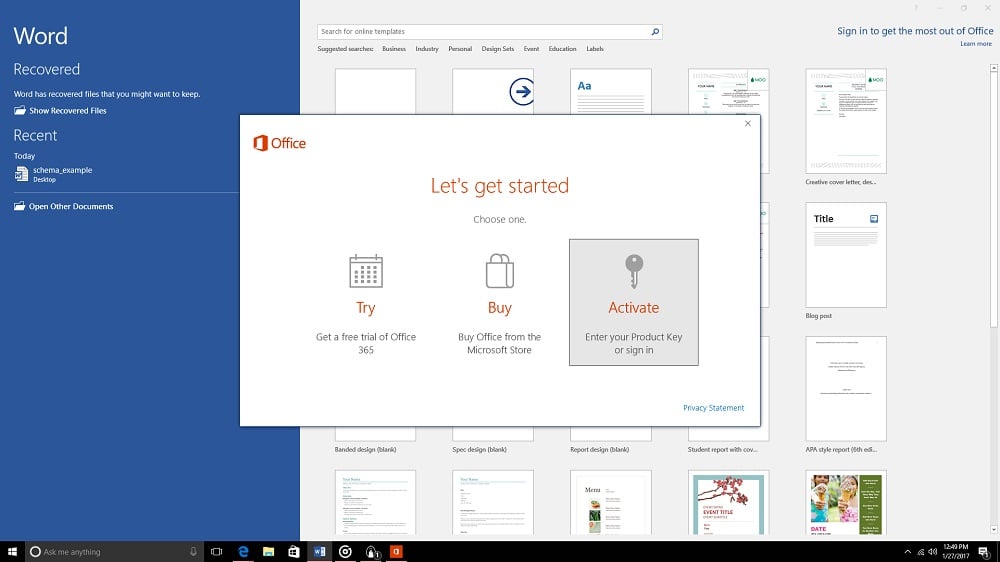Select the Personal suggested search
The height and width of the screenshot is (562, 1000).
(x=460, y=48)
